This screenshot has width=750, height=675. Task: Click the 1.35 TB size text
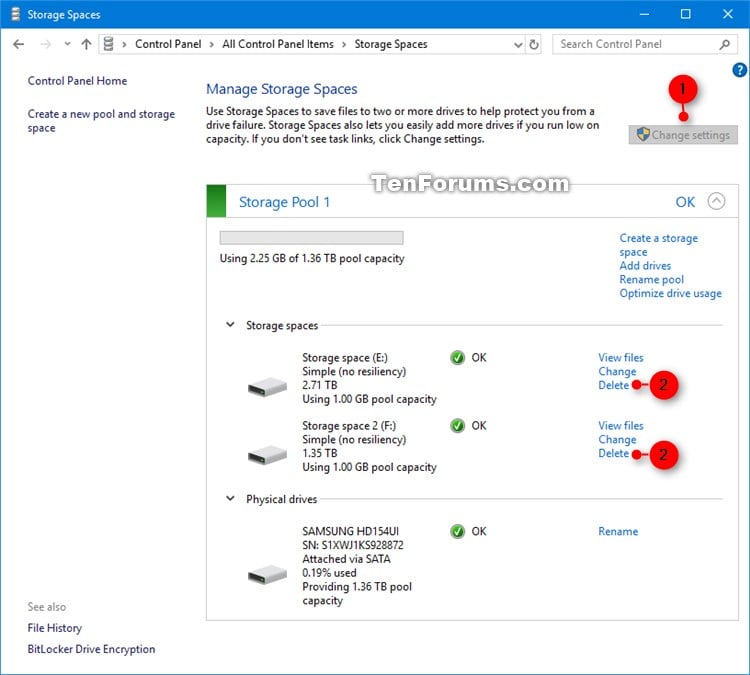pos(320,453)
